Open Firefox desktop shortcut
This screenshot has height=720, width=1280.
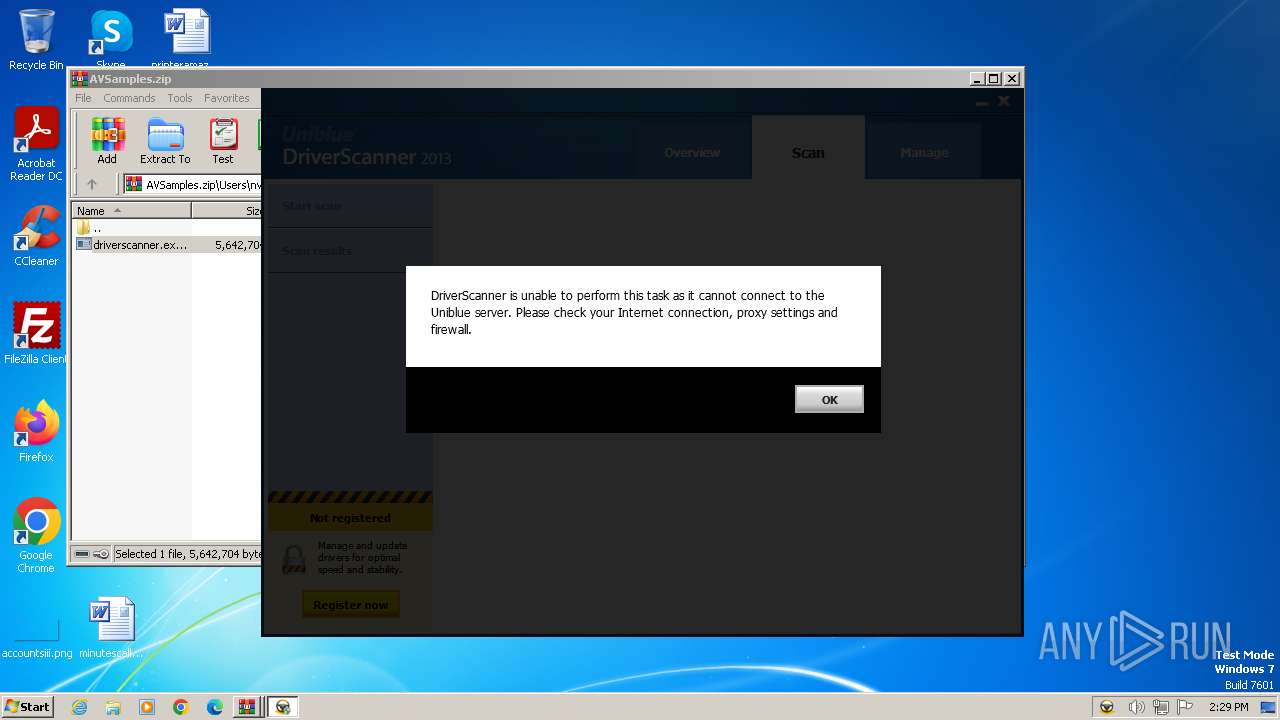click(x=36, y=432)
